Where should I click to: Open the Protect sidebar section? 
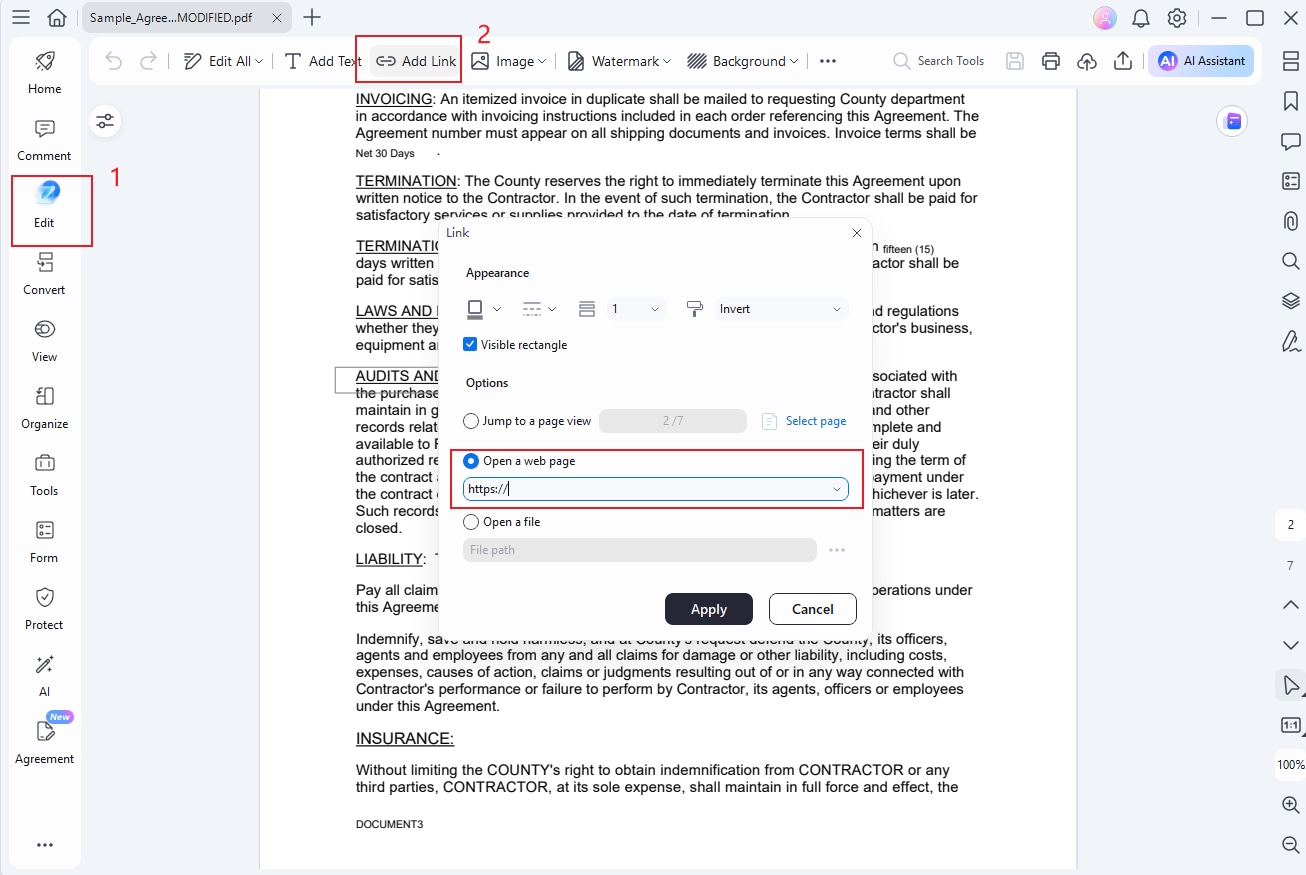pyautogui.click(x=44, y=609)
